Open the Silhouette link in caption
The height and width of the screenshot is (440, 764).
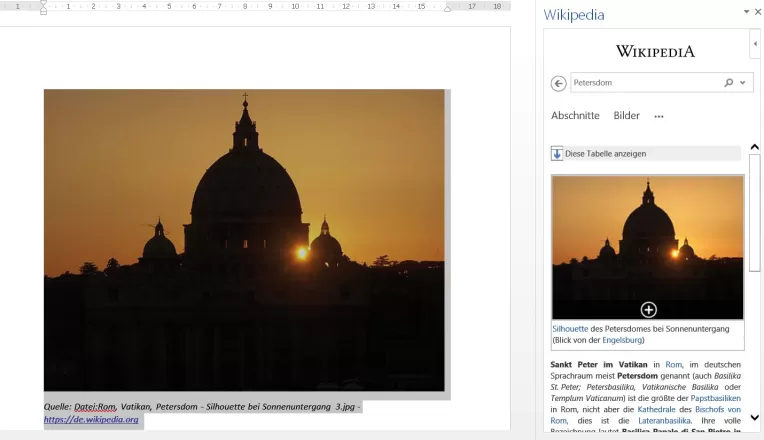570,329
